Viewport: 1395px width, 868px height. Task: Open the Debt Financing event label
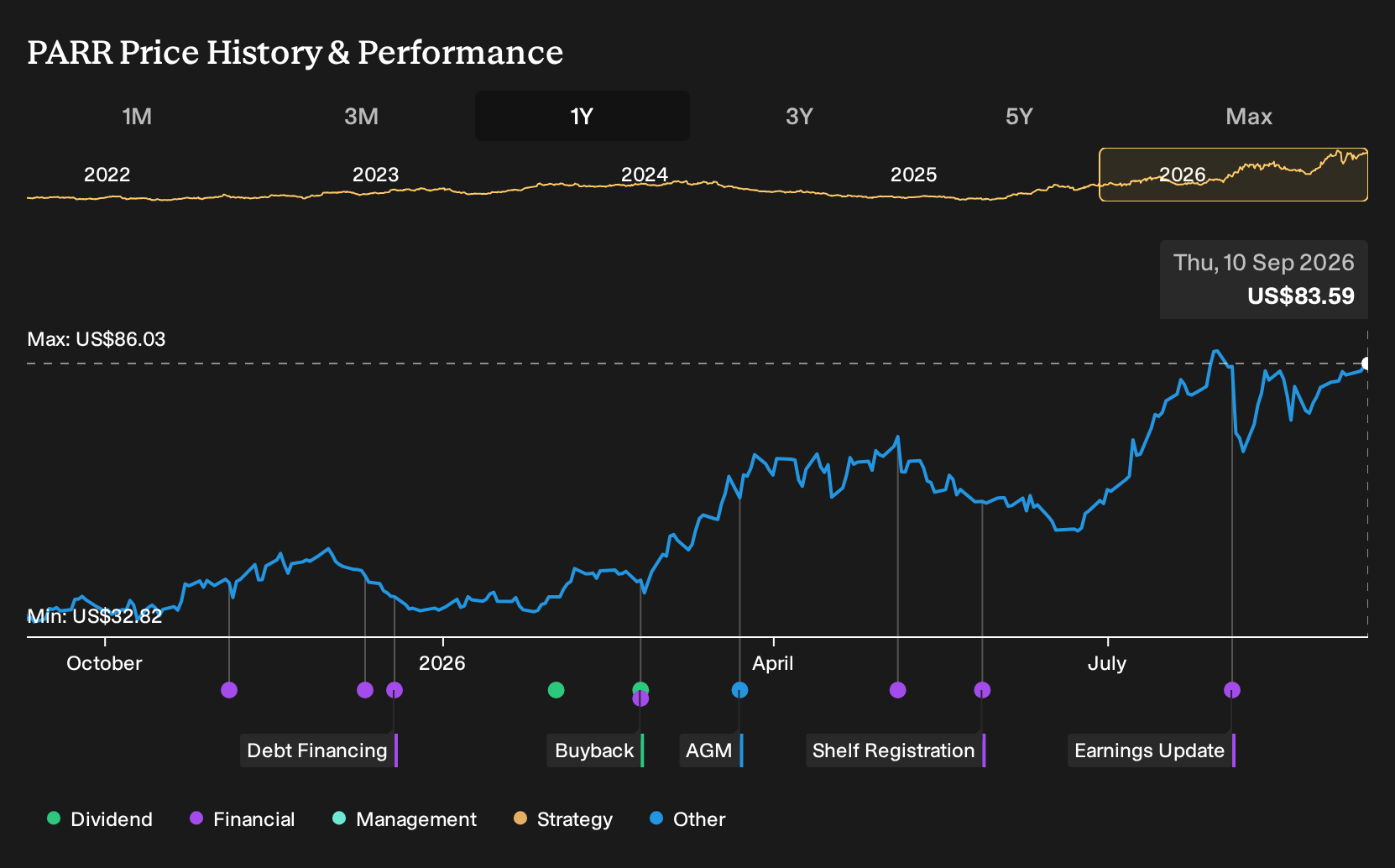319,750
